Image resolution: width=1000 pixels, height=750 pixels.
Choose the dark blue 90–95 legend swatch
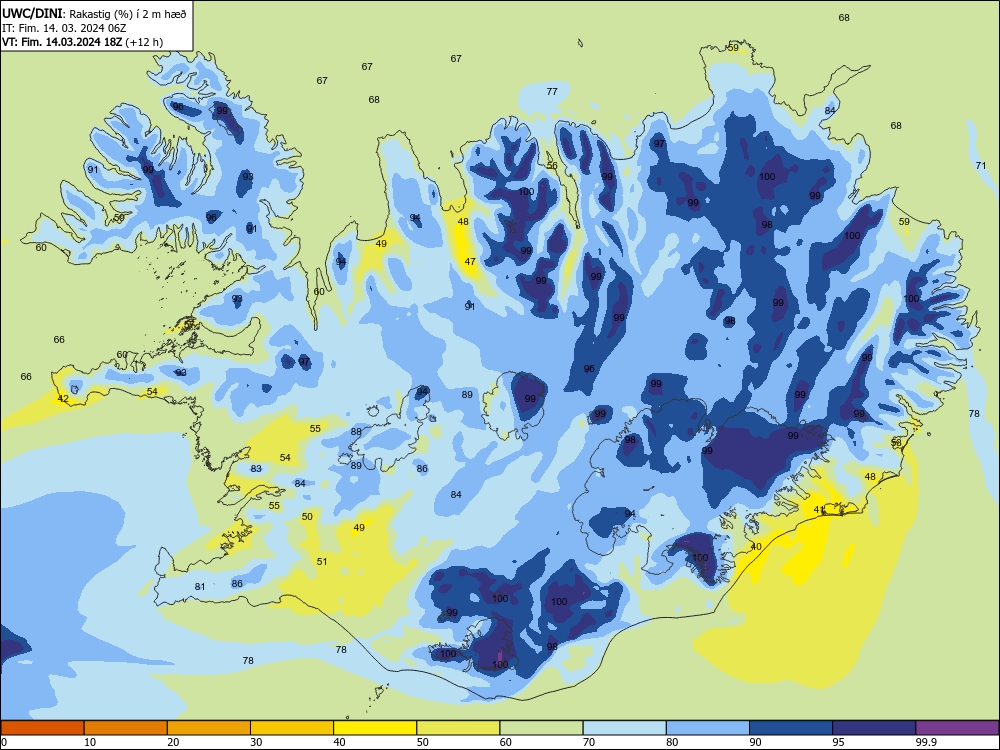pyautogui.click(x=791, y=728)
